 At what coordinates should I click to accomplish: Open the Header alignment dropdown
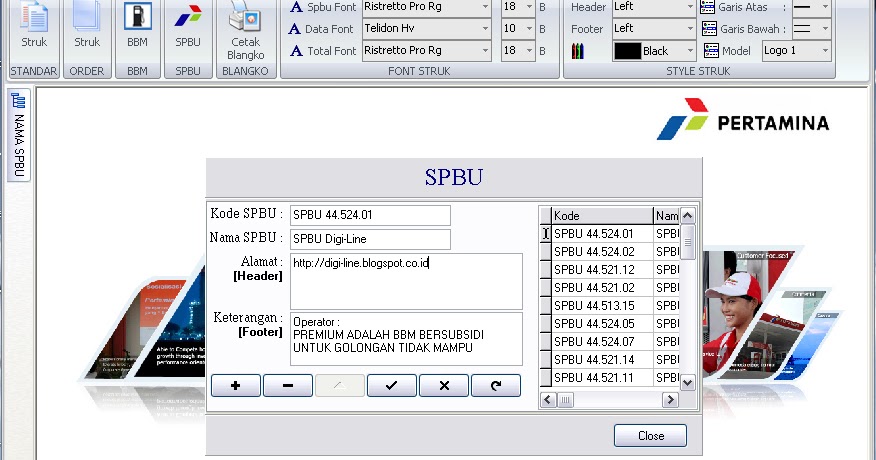(690, 7)
